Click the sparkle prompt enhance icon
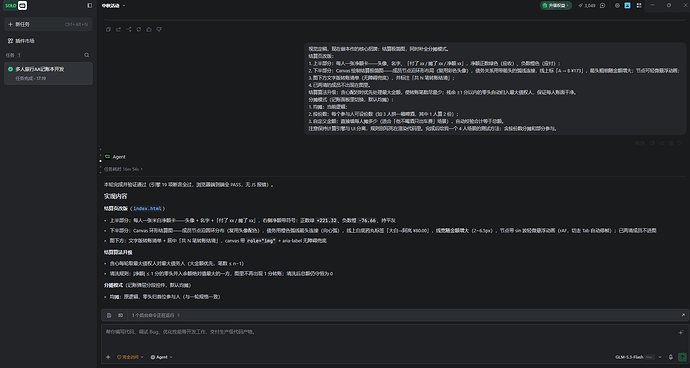Image resolution: width=690 pixels, height=368 pixels. [681, 332]
